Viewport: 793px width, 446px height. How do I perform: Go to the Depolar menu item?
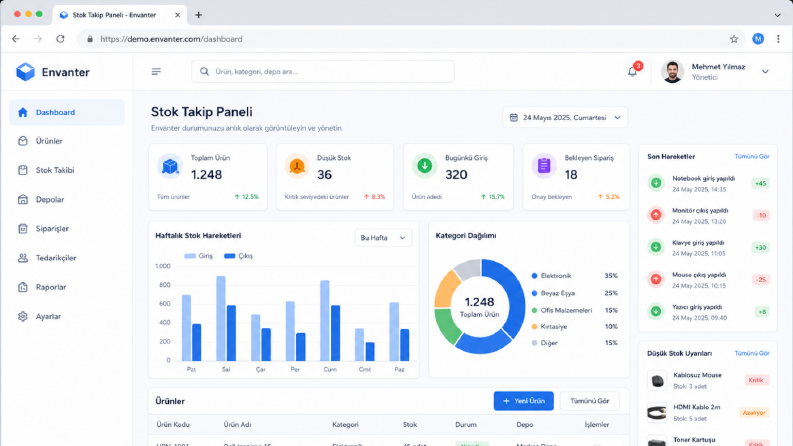pos(67,200)
